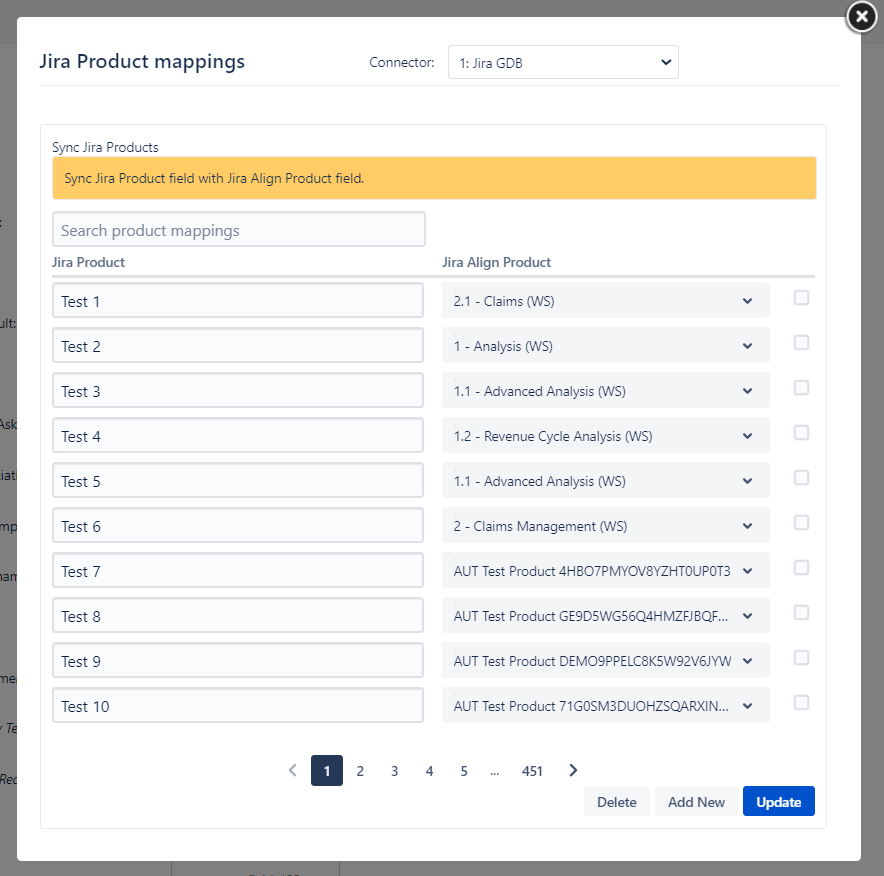Edit the Test 9 Jira Product field
Screen dimensions: 884x876
(x=238, y=661)
